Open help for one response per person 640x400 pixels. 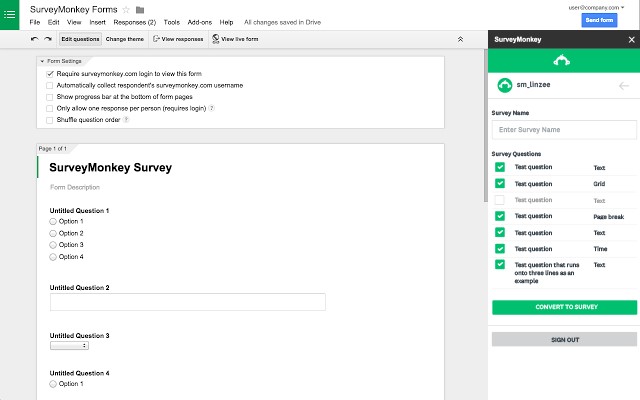tap(211, 108)
